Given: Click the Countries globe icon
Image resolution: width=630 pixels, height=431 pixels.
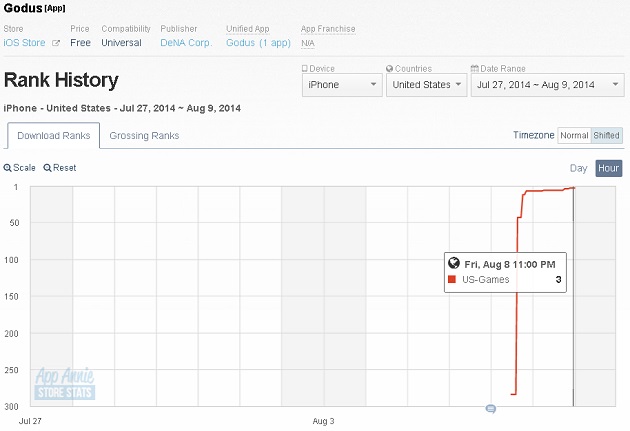Looking at the screenshot, I should pos(389,69).
